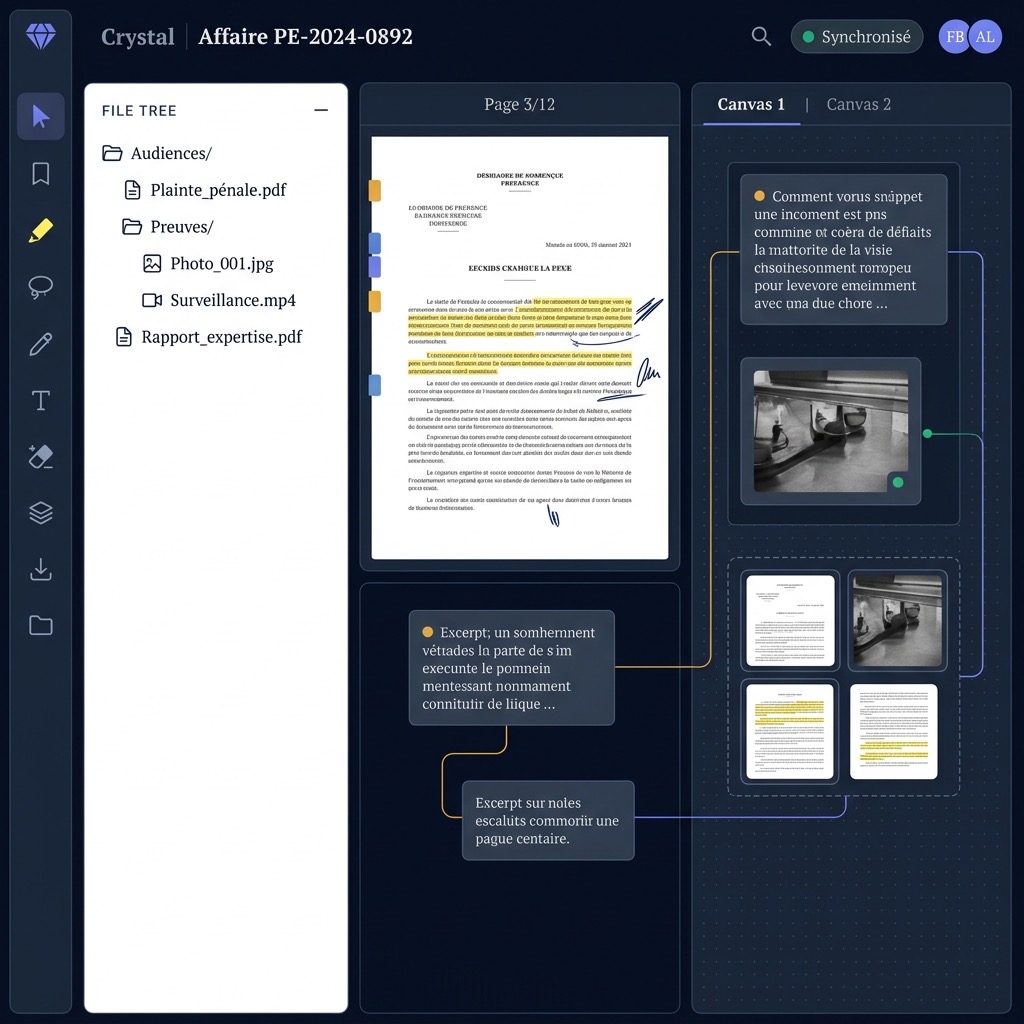The width and height of the screenshot is (1024, 1024).
Task: Open the layers panel icon
Action: point(40,513)
